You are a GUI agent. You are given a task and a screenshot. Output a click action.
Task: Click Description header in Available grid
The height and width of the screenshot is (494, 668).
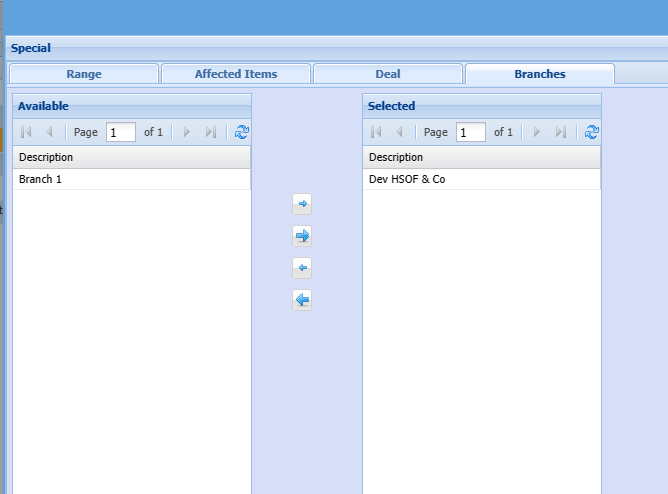tap(132, 157)
